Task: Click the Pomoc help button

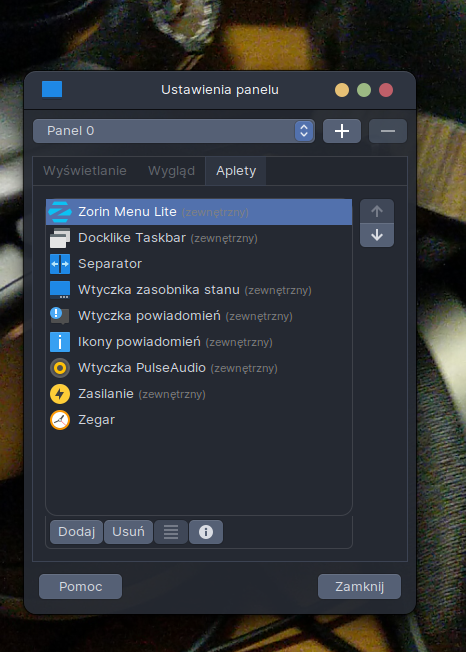Action: (x=80, y=587)
